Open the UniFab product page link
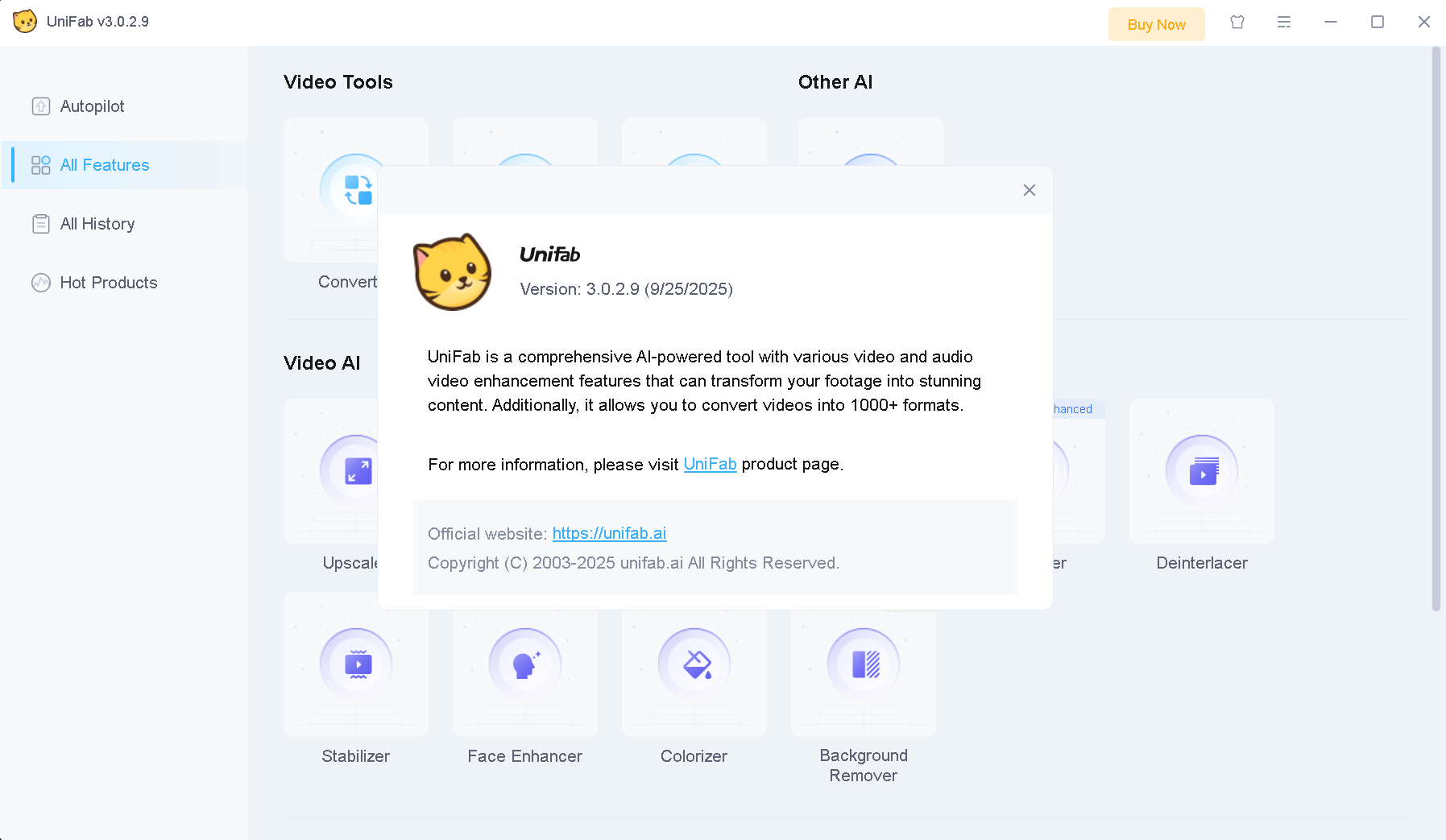The height and width of the screenshot is (840, 1446). click(710, 464)
